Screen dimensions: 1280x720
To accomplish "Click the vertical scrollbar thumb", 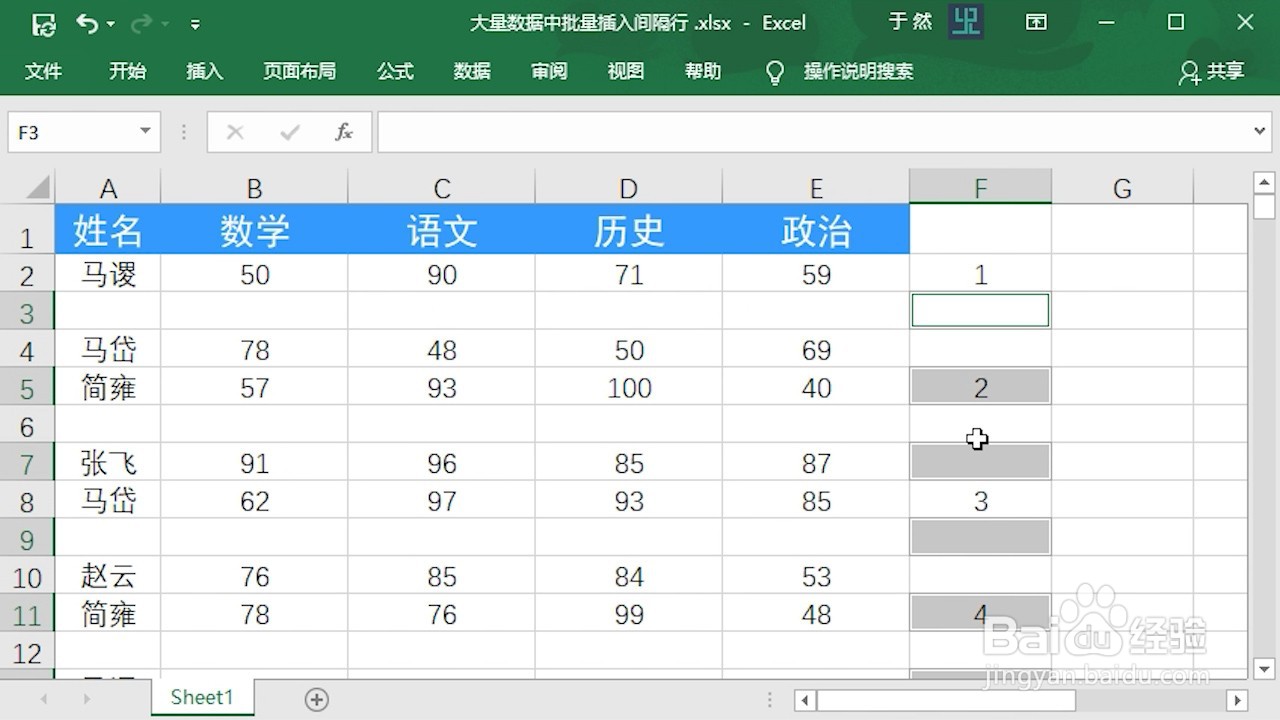I will point(1264,206).
